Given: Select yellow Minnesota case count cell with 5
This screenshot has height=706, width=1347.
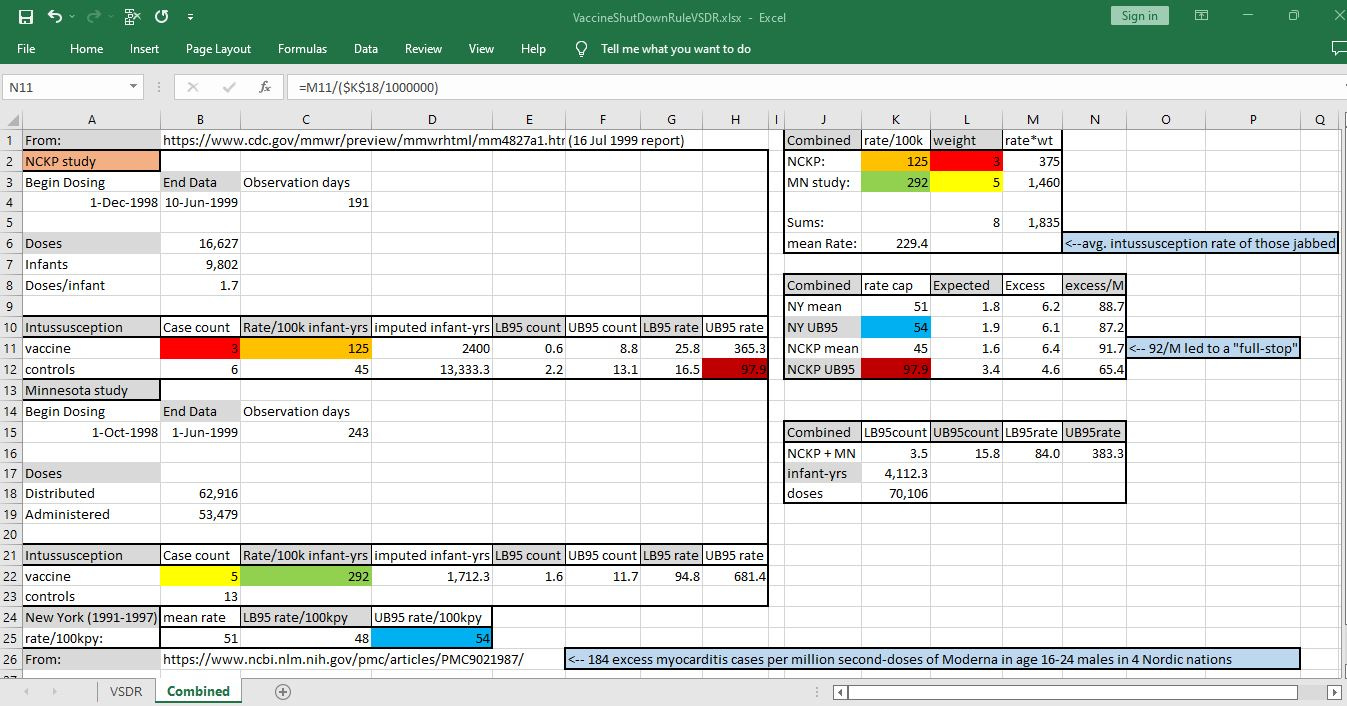Looking at the screenshot, I should [201, 577].
